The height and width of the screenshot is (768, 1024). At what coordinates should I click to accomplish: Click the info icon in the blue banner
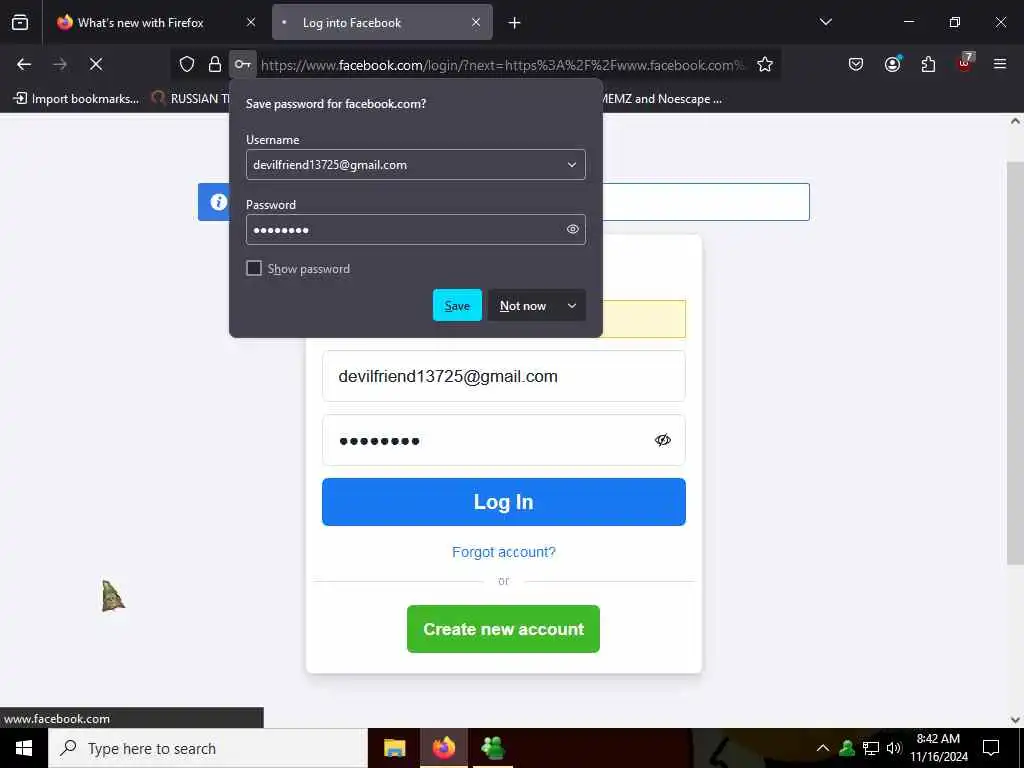(x=219, y=202)
